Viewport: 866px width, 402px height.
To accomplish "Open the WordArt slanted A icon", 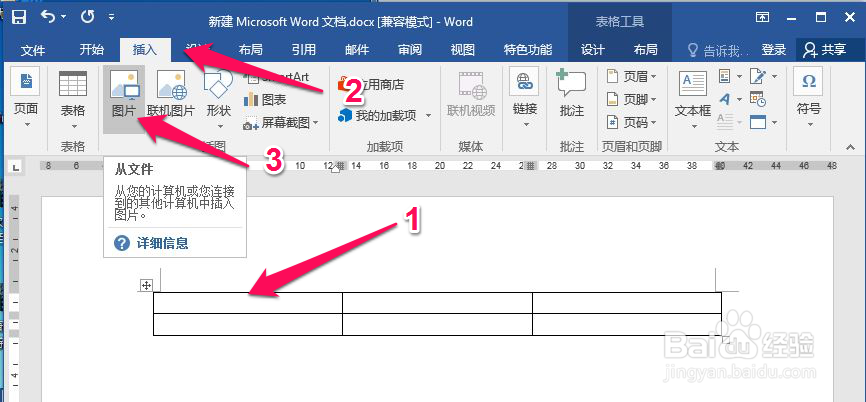I will coord(725,99).
